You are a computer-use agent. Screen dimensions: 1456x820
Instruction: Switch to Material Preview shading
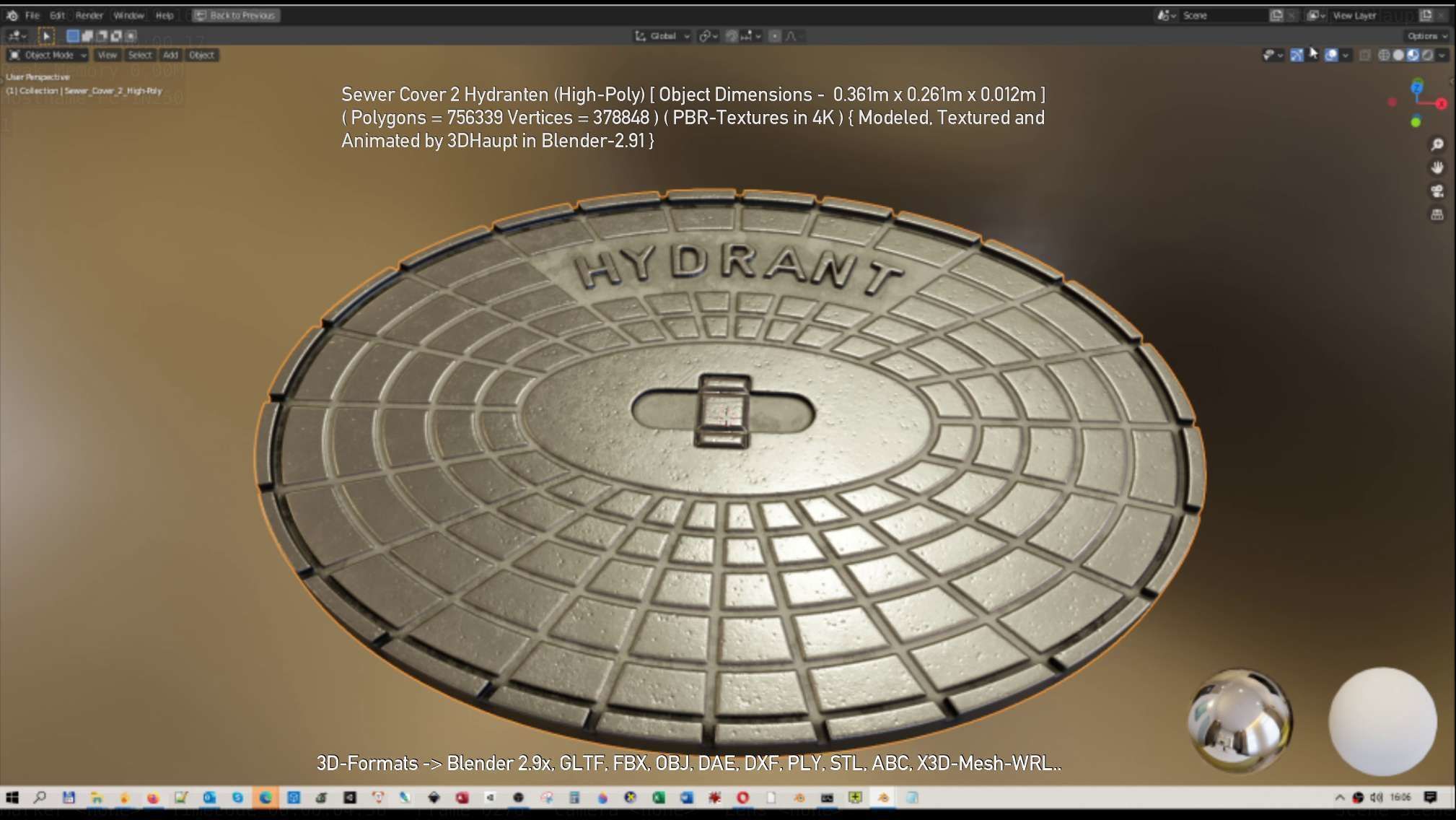1413,55
